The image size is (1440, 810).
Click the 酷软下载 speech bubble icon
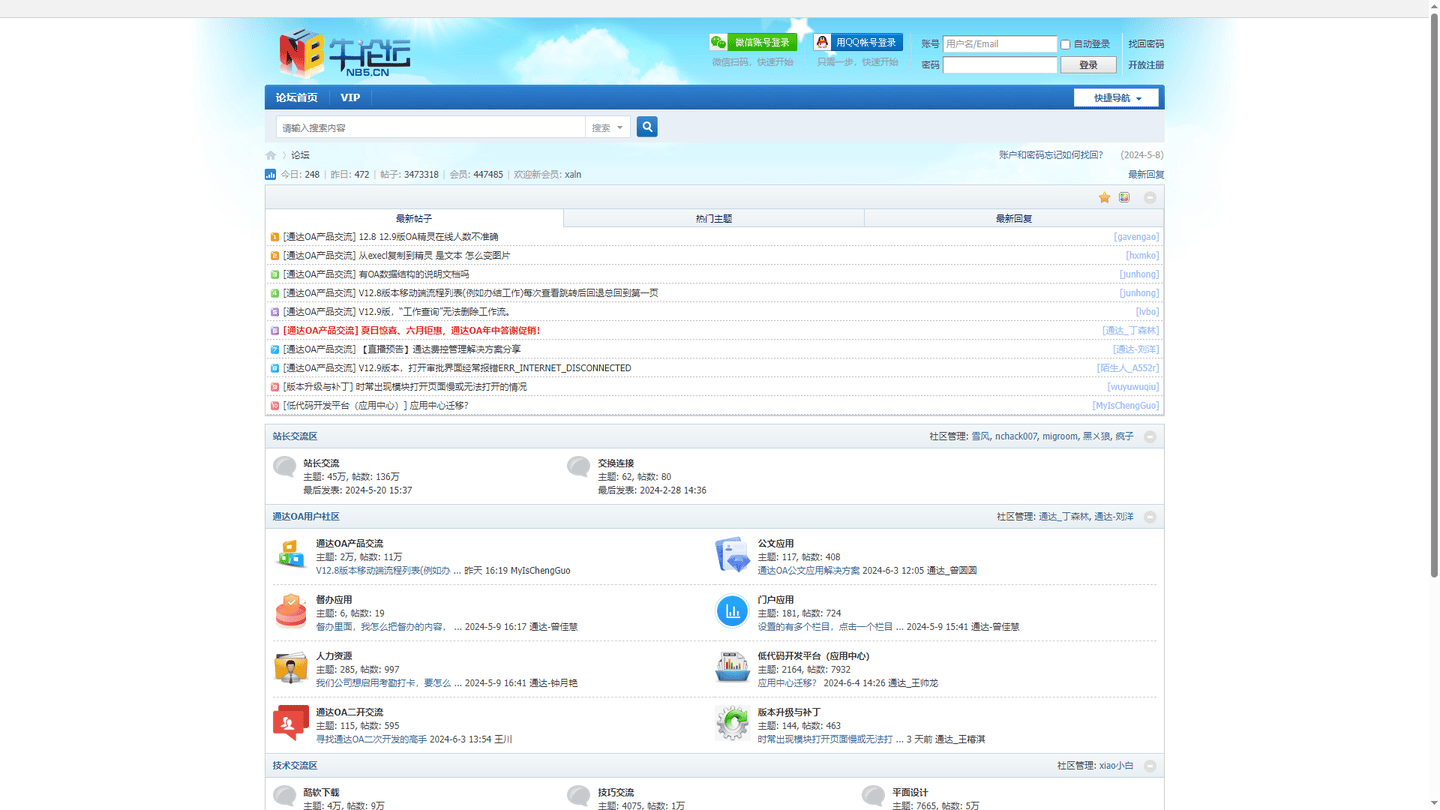pos(285,796)
